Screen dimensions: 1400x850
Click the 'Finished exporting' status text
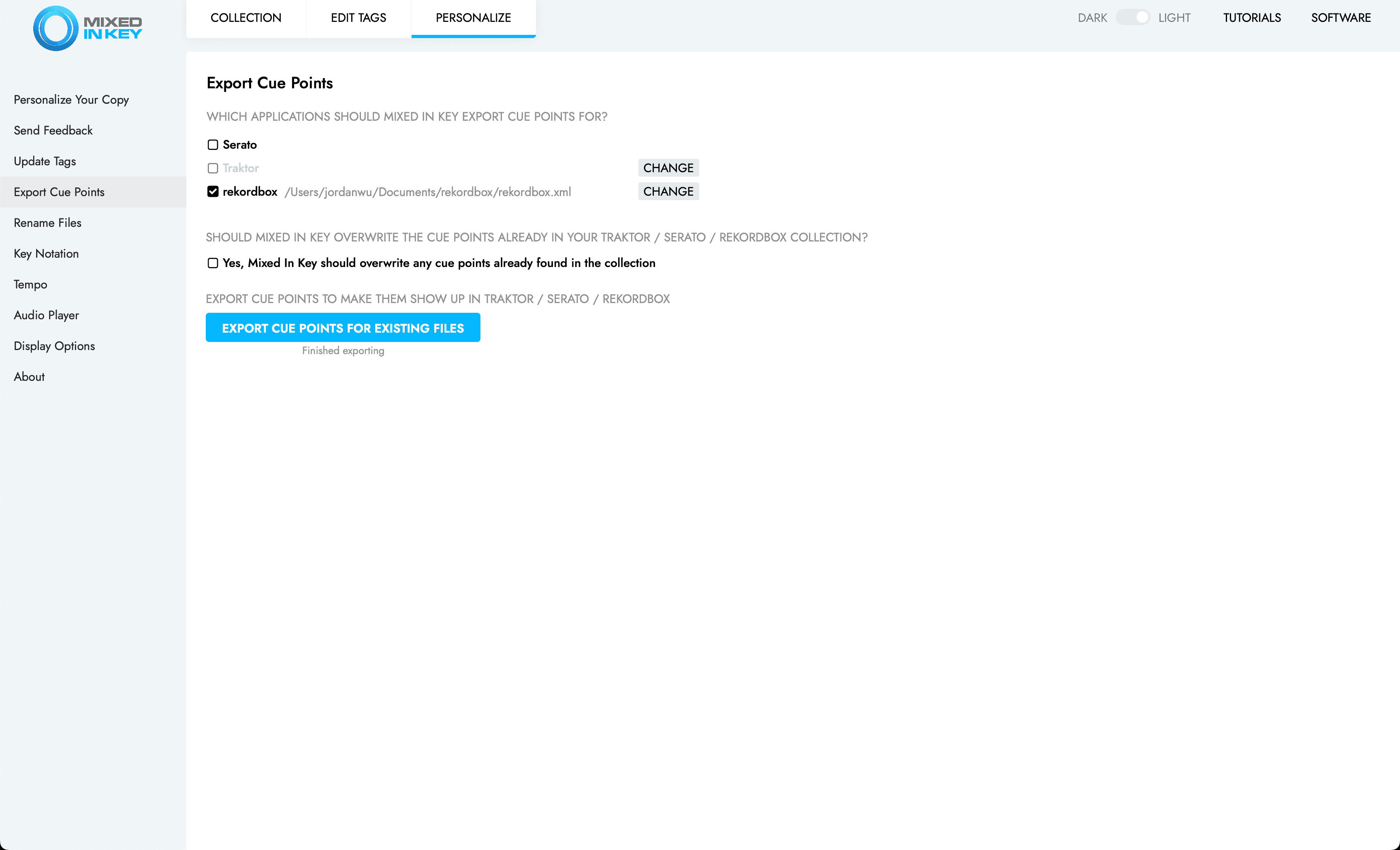(343, 350)
